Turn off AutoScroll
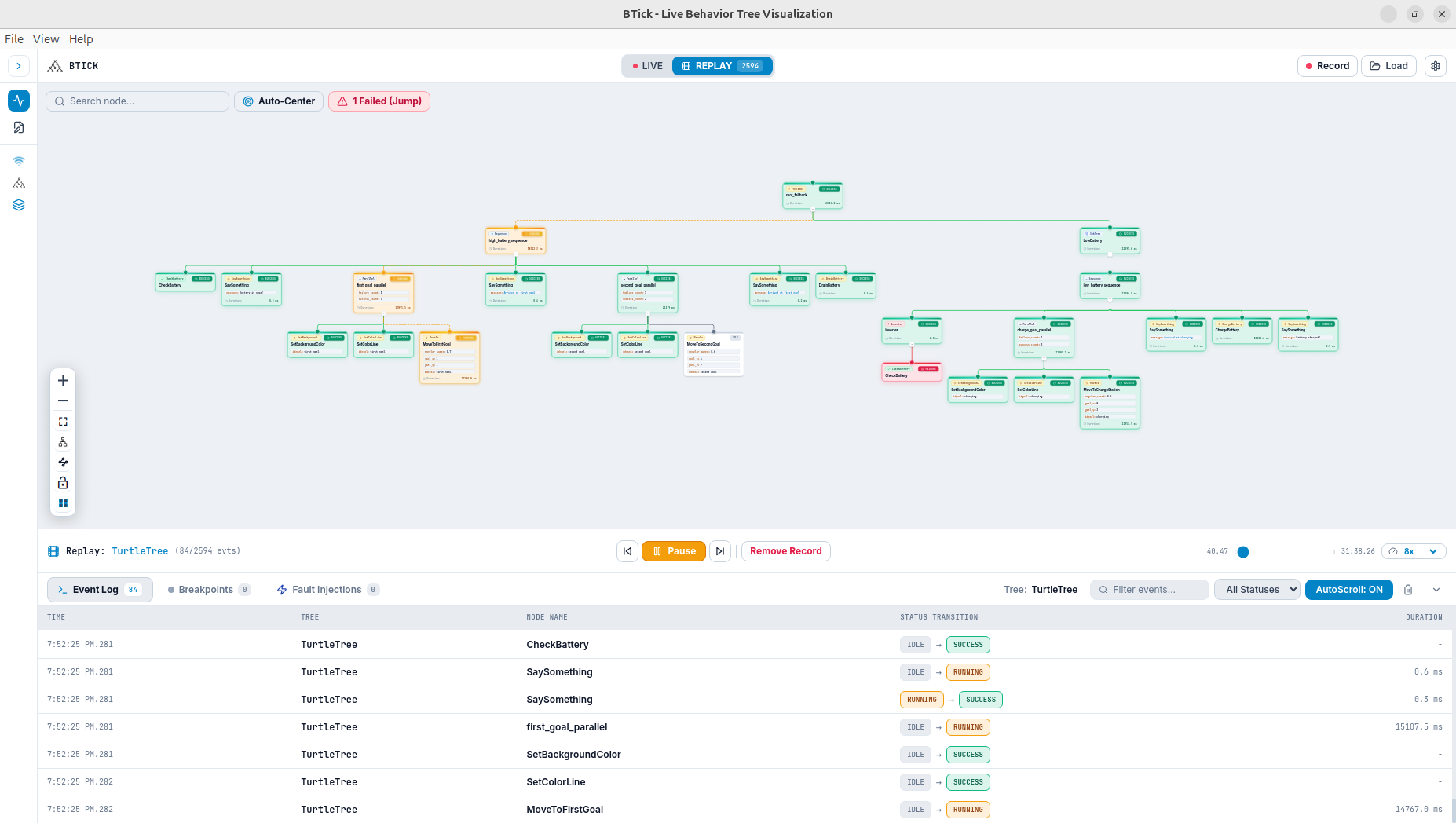 point(1348,590)
